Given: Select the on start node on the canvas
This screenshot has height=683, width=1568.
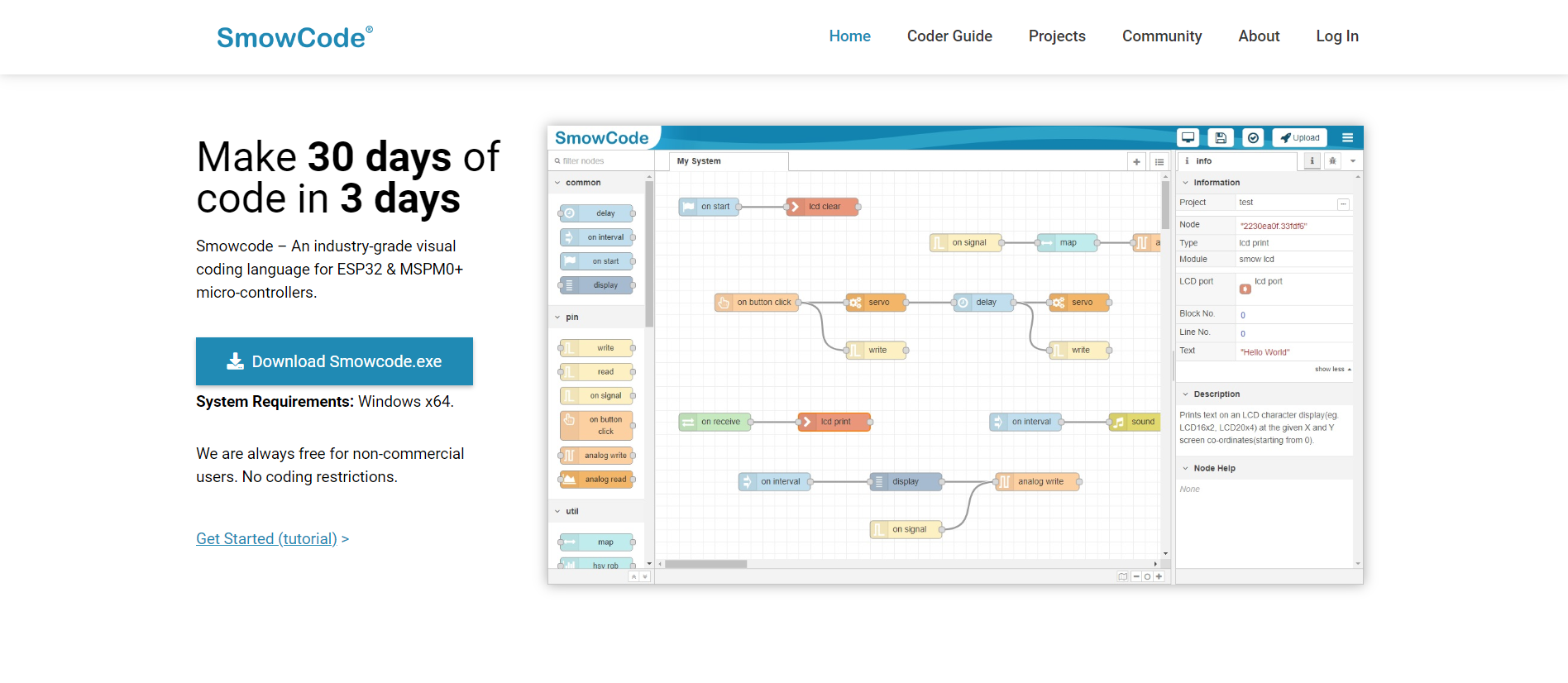Looking at the screenshot, I should click(x=709, y=207).
